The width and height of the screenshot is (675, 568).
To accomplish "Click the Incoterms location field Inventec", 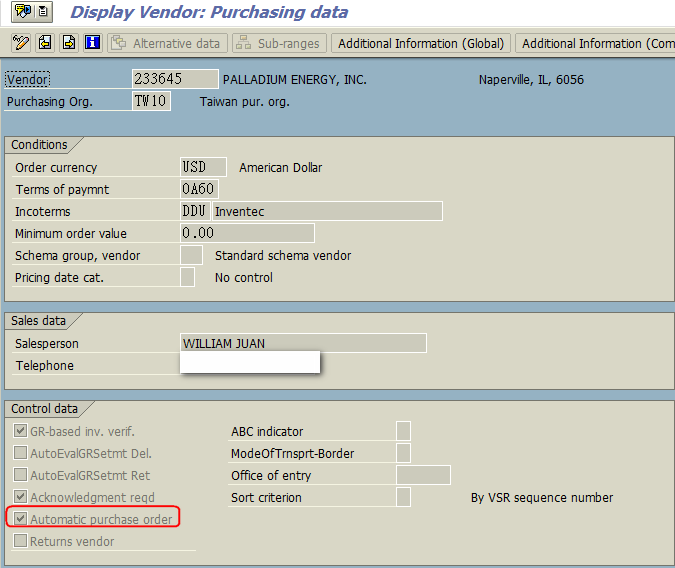I will [x=328, y=211].
